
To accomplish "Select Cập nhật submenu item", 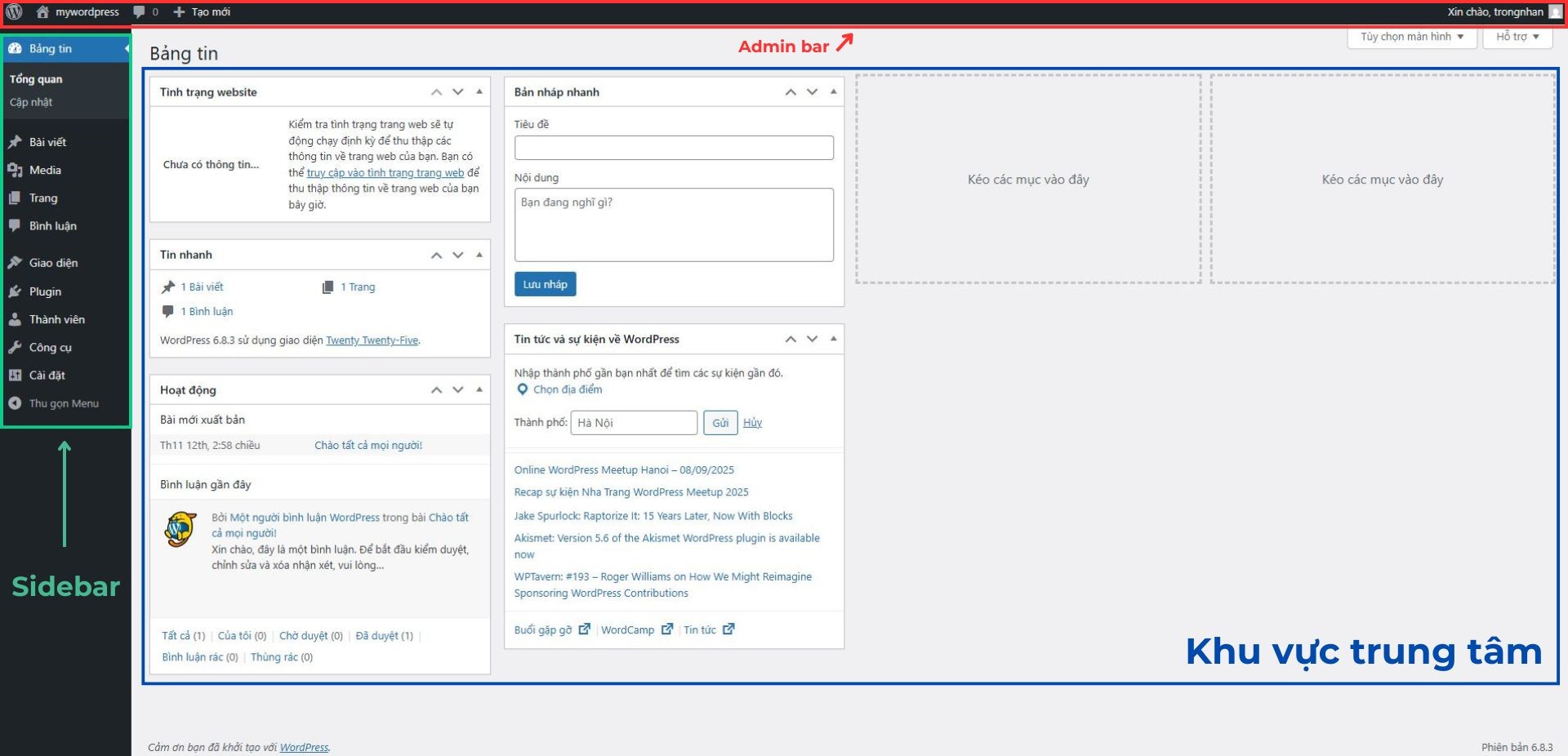I will point(31,102).
